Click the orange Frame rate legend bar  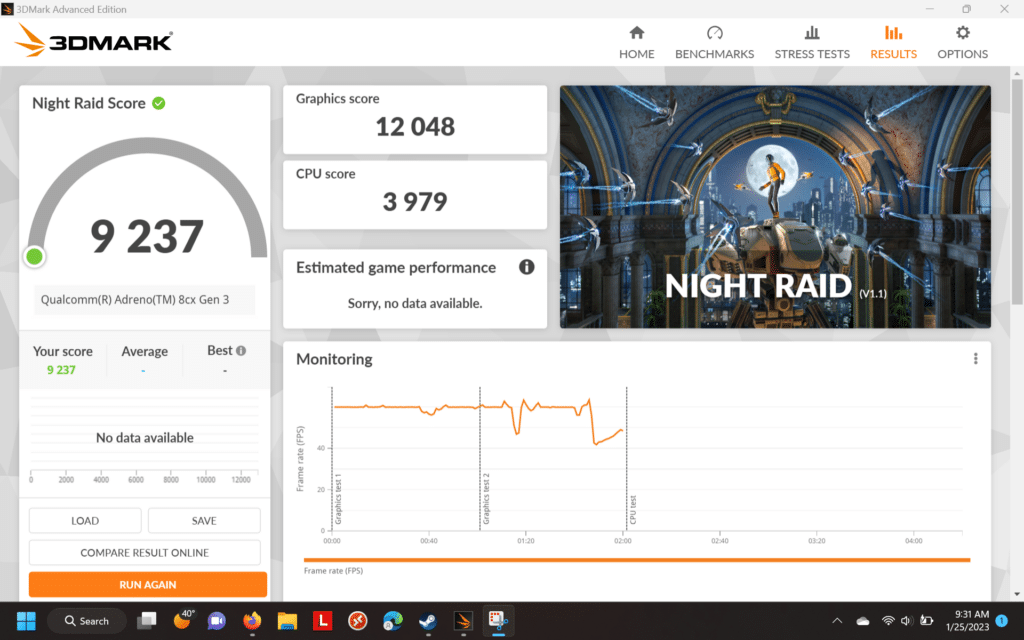click(x=637, y=560)
